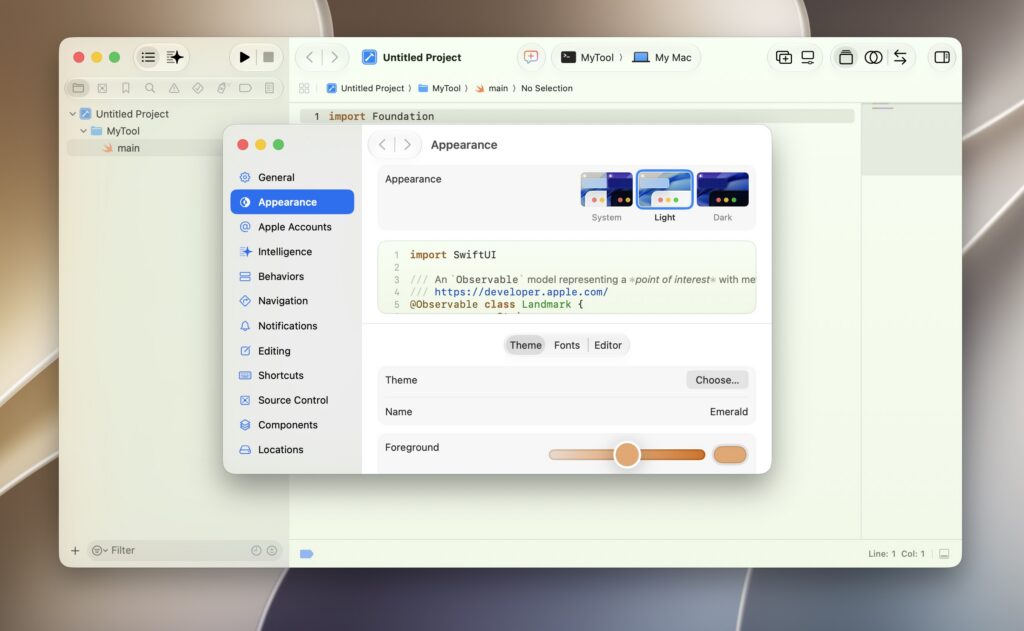Screen dimensions: 1024x631
Task: Toggle the navigator list icon in Xcode toolbar
Action: coord(148,57)
